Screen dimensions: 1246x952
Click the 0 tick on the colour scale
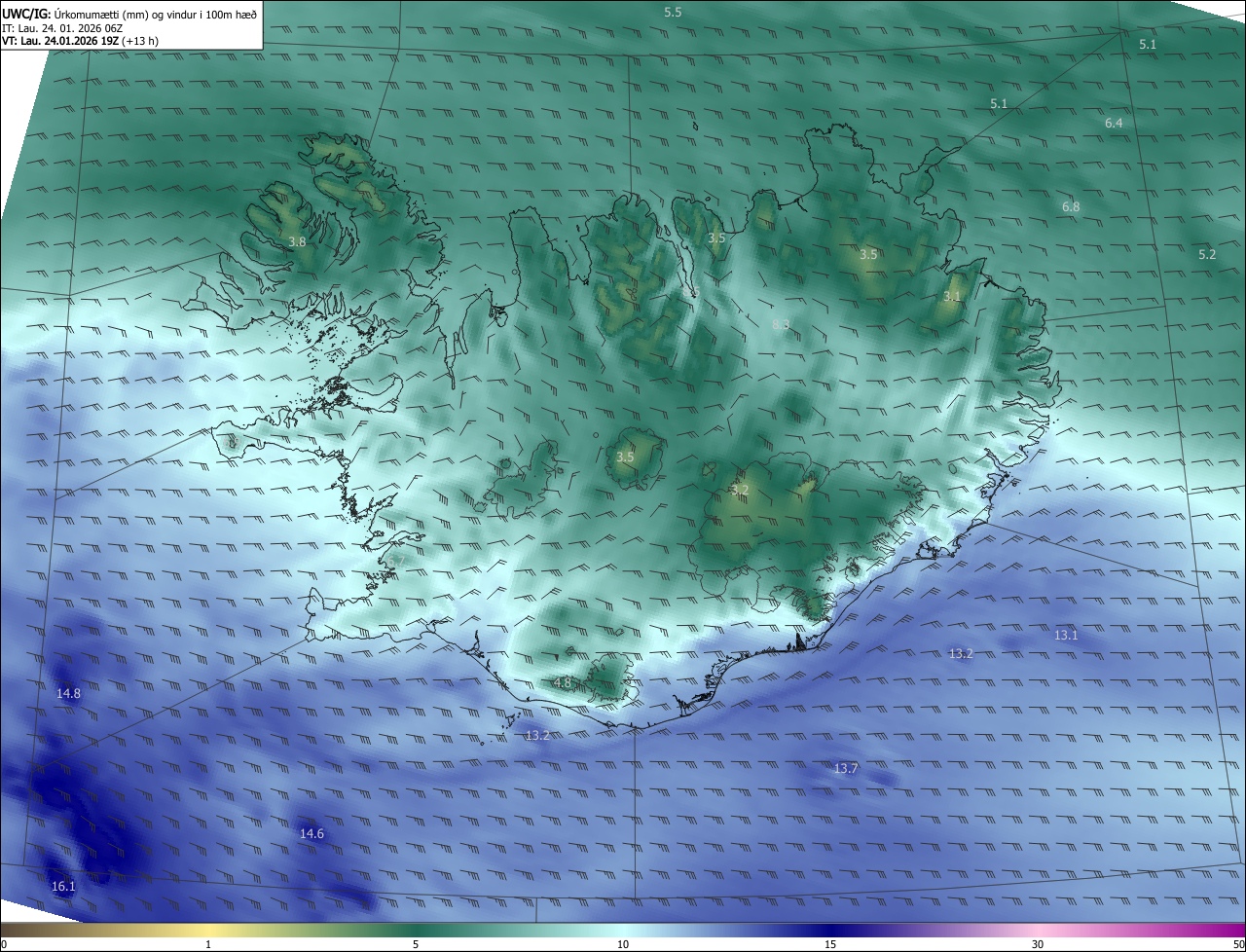4,944
